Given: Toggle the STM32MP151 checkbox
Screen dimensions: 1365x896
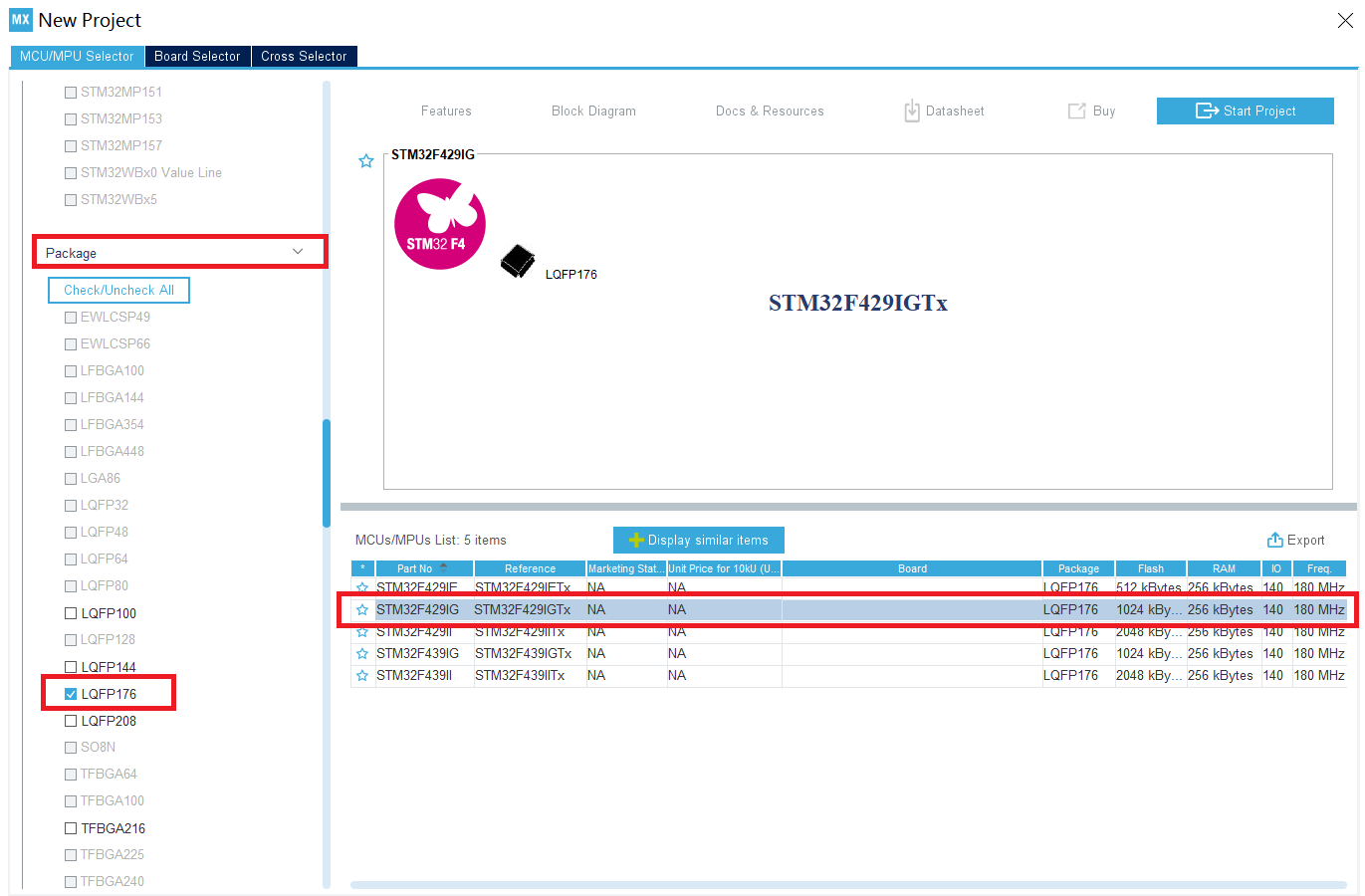Looking at the screenshot, I should coord(71,93).
